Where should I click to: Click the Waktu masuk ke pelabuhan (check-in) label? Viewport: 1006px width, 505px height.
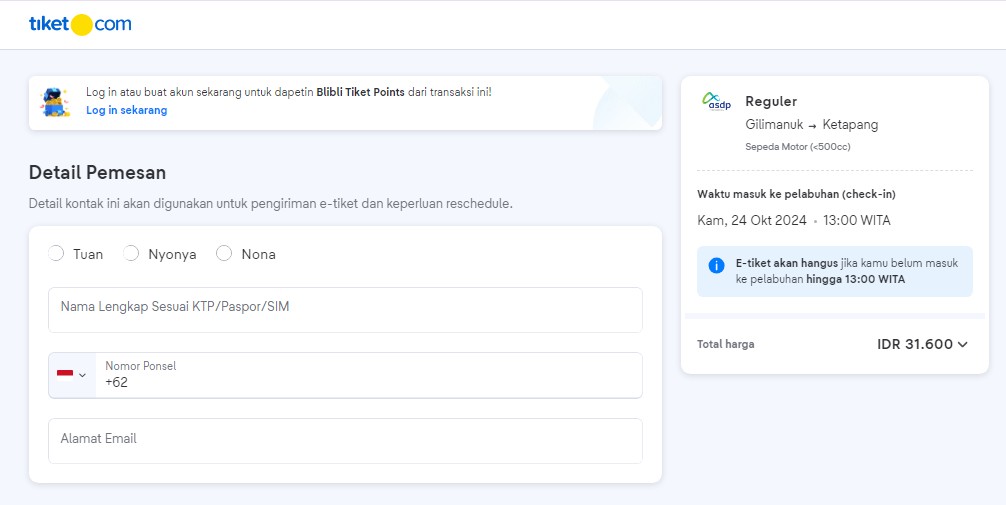(x=796, y=194)
